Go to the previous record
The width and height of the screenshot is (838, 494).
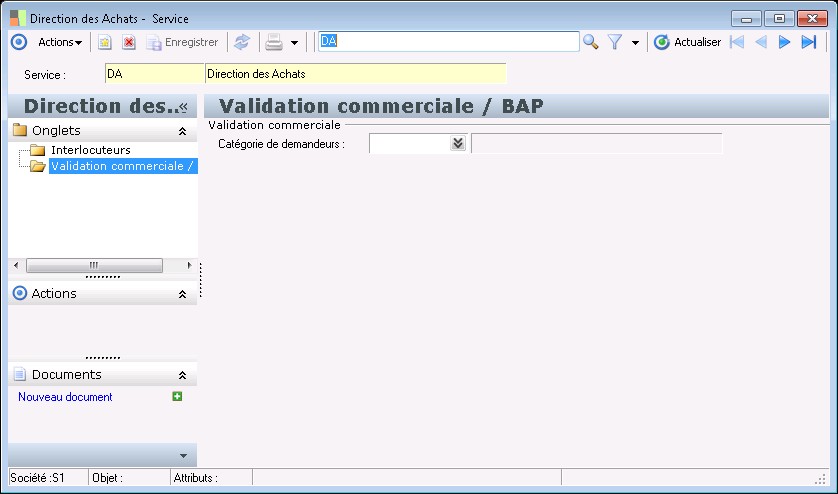(x=761, y=42)
